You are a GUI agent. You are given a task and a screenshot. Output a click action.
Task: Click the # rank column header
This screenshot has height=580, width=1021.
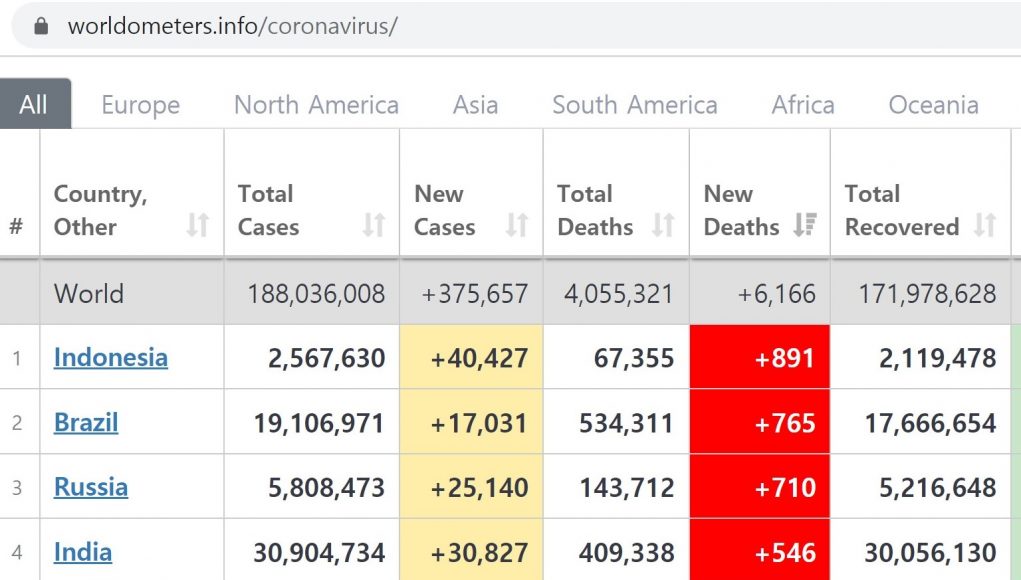(x=16, y=227)
